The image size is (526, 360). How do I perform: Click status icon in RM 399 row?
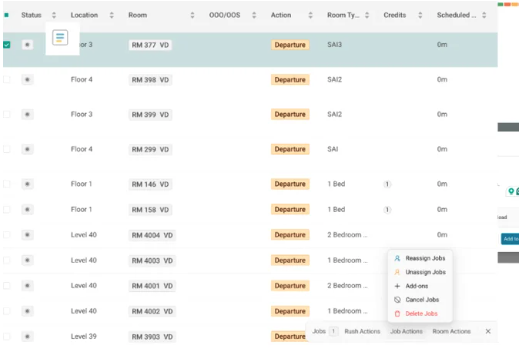coord(28,114)
